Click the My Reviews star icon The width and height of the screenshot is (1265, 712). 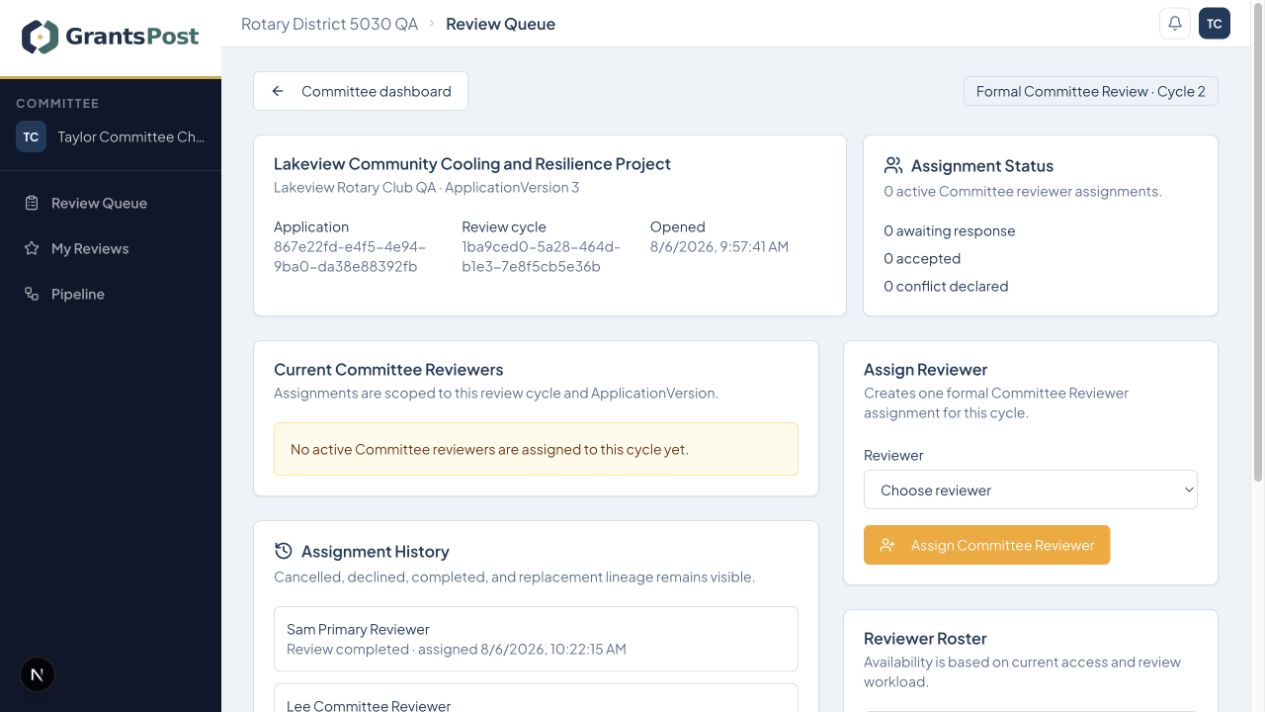click(x=31, y=249)
